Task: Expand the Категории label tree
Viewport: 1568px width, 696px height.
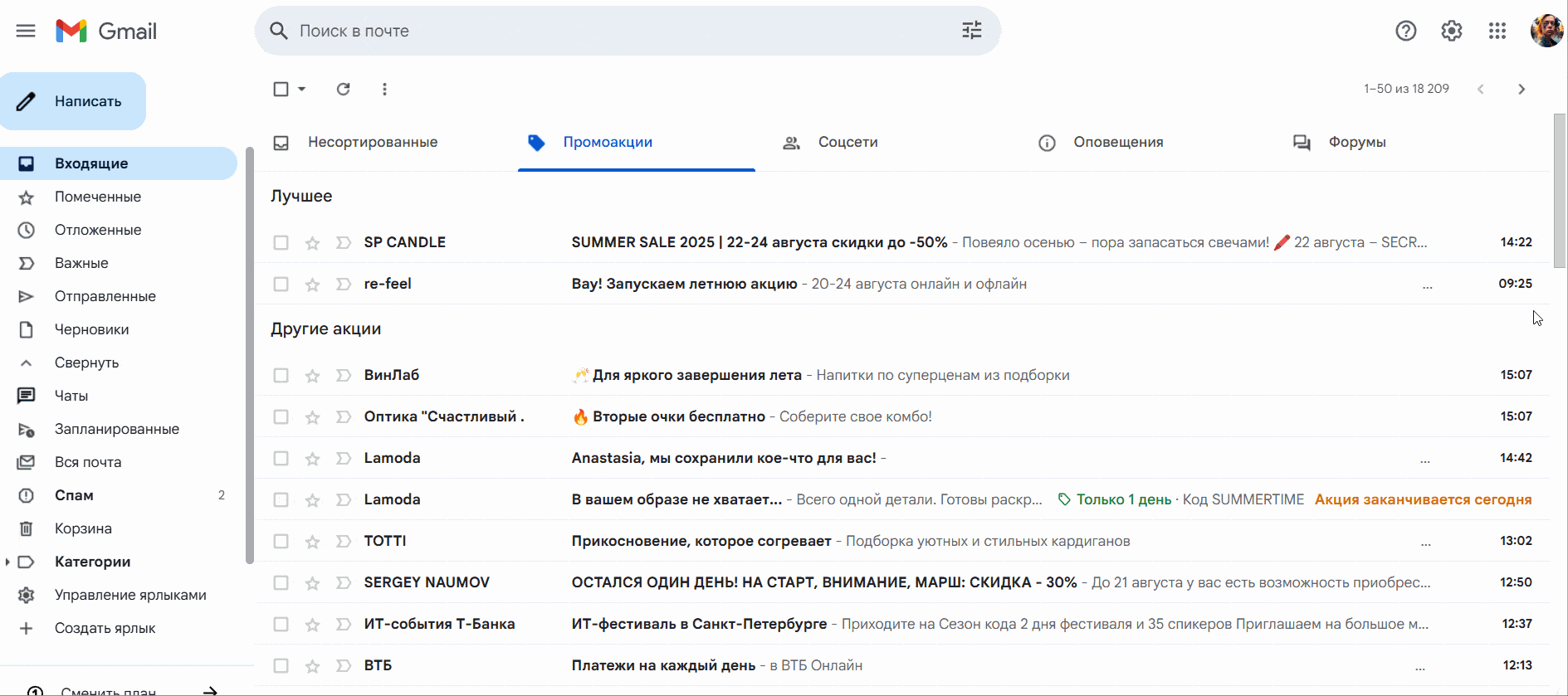Action: pos(7,562)
